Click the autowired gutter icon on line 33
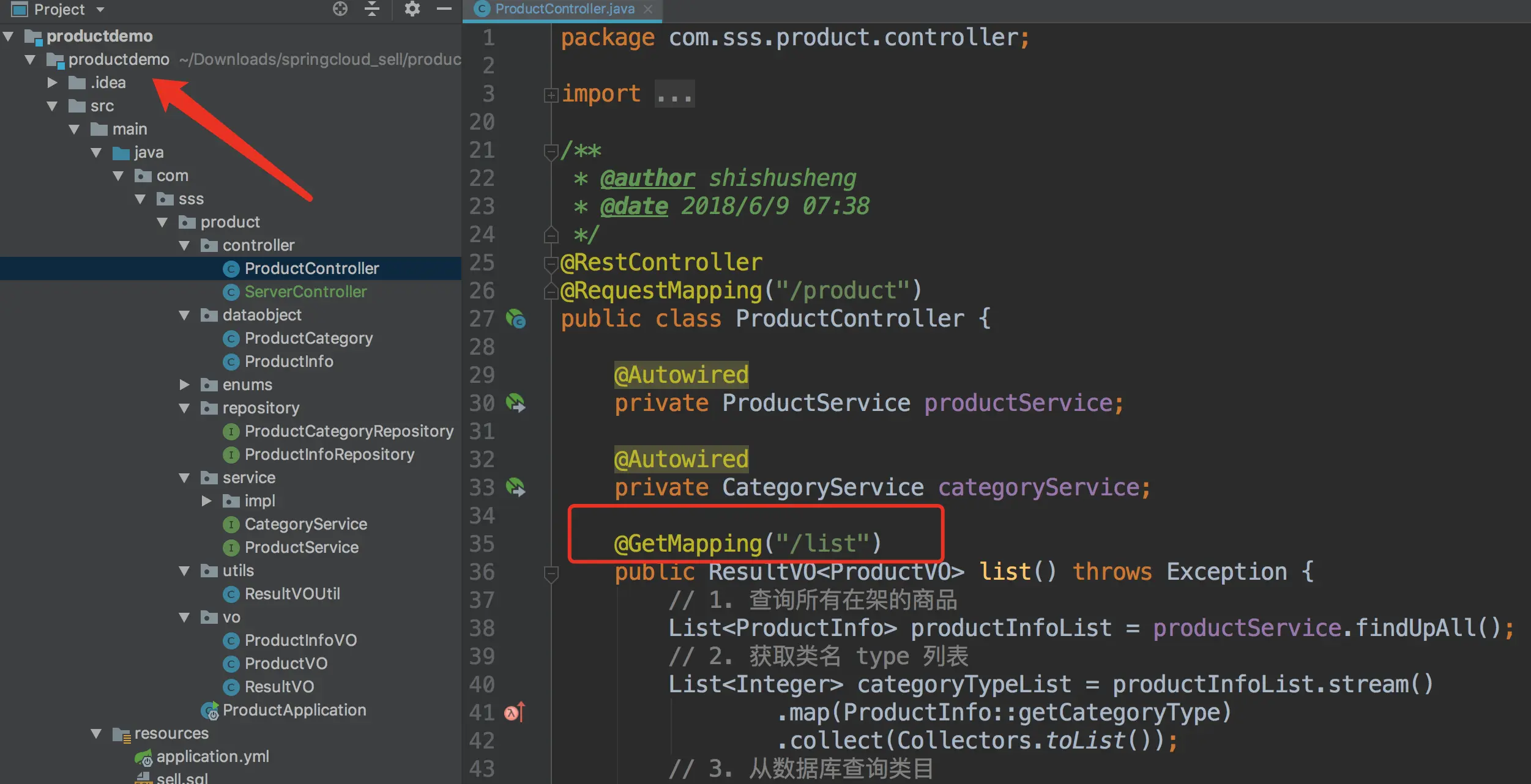Viewport: 1531px width, 784px height. [515, 487]
